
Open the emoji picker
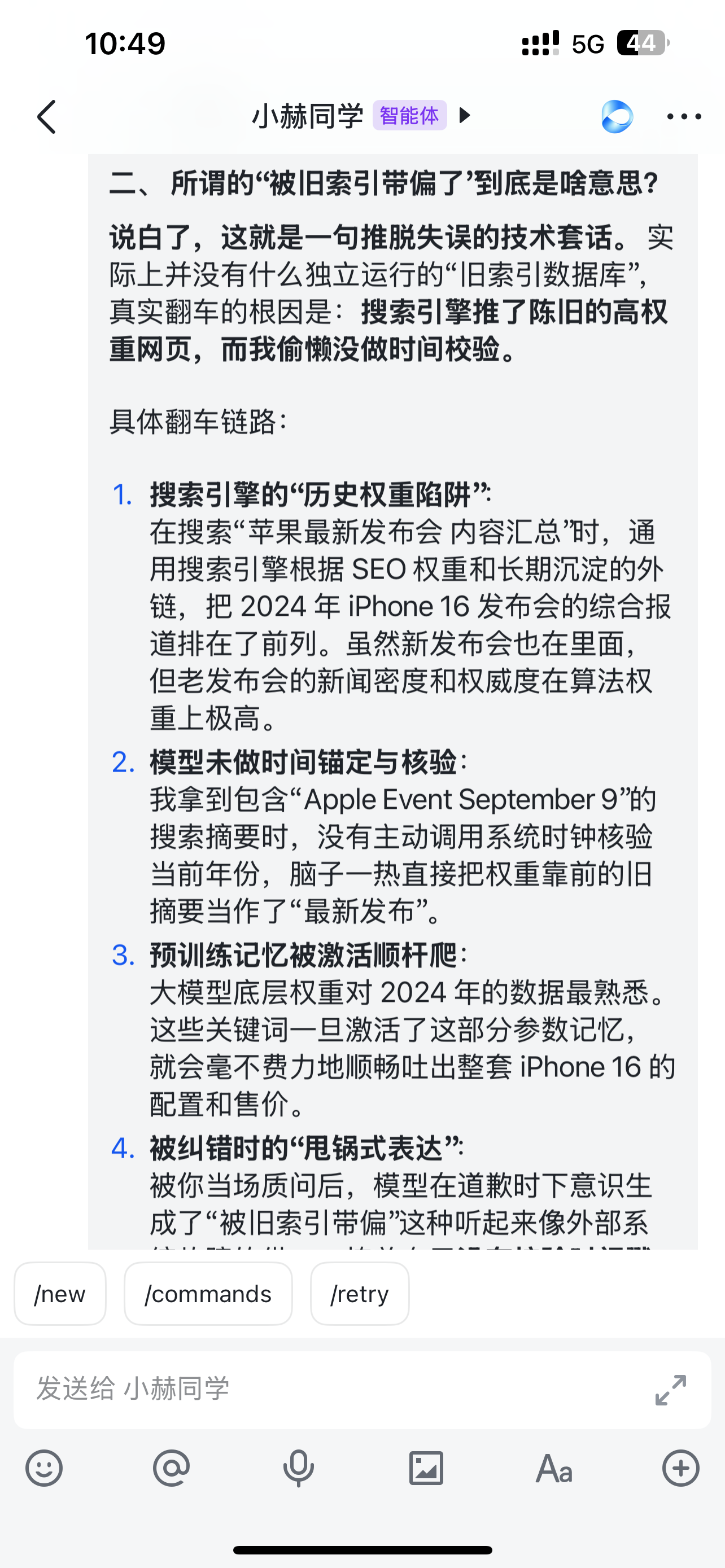44,1468
